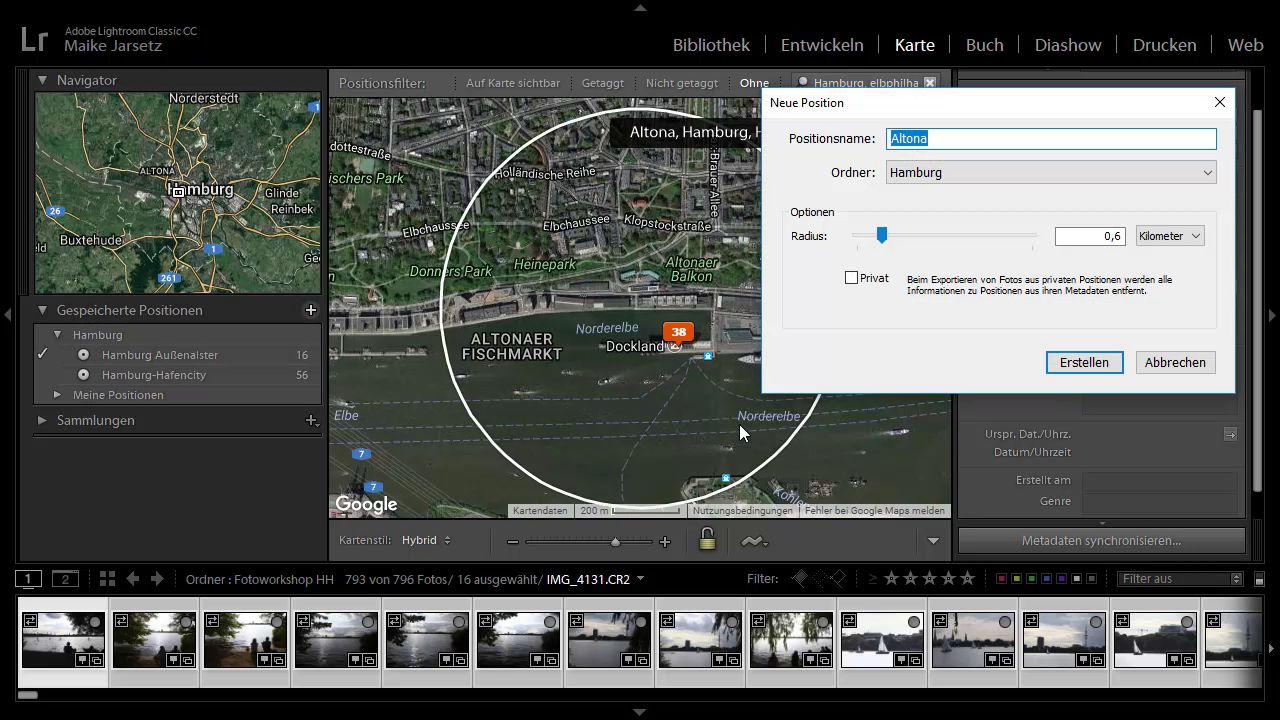Select the Getaggt position filter
This screenshot has height=720, width=1280.
point(603,83)
